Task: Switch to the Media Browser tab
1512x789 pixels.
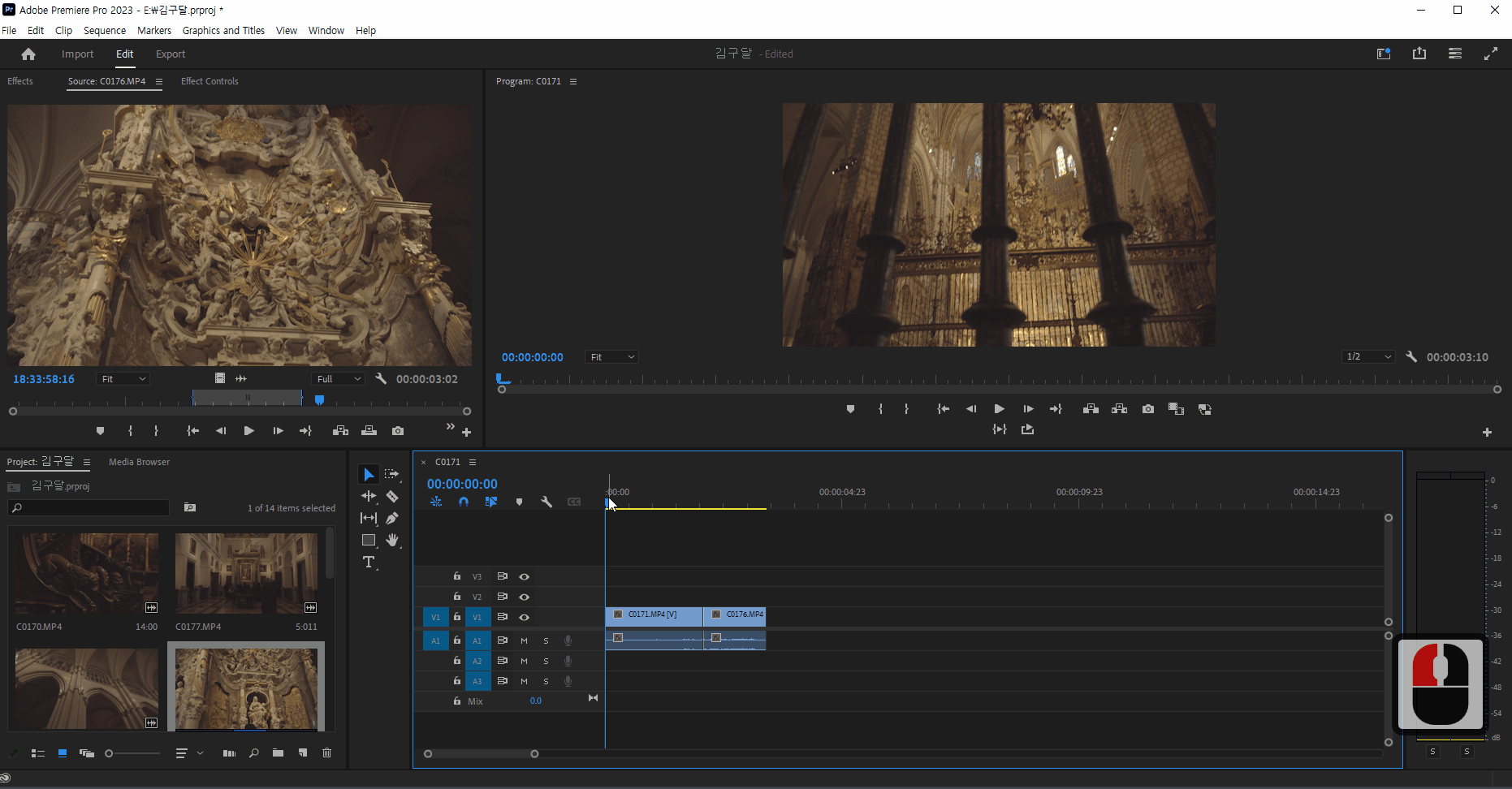Action: (x=139, y=462)
